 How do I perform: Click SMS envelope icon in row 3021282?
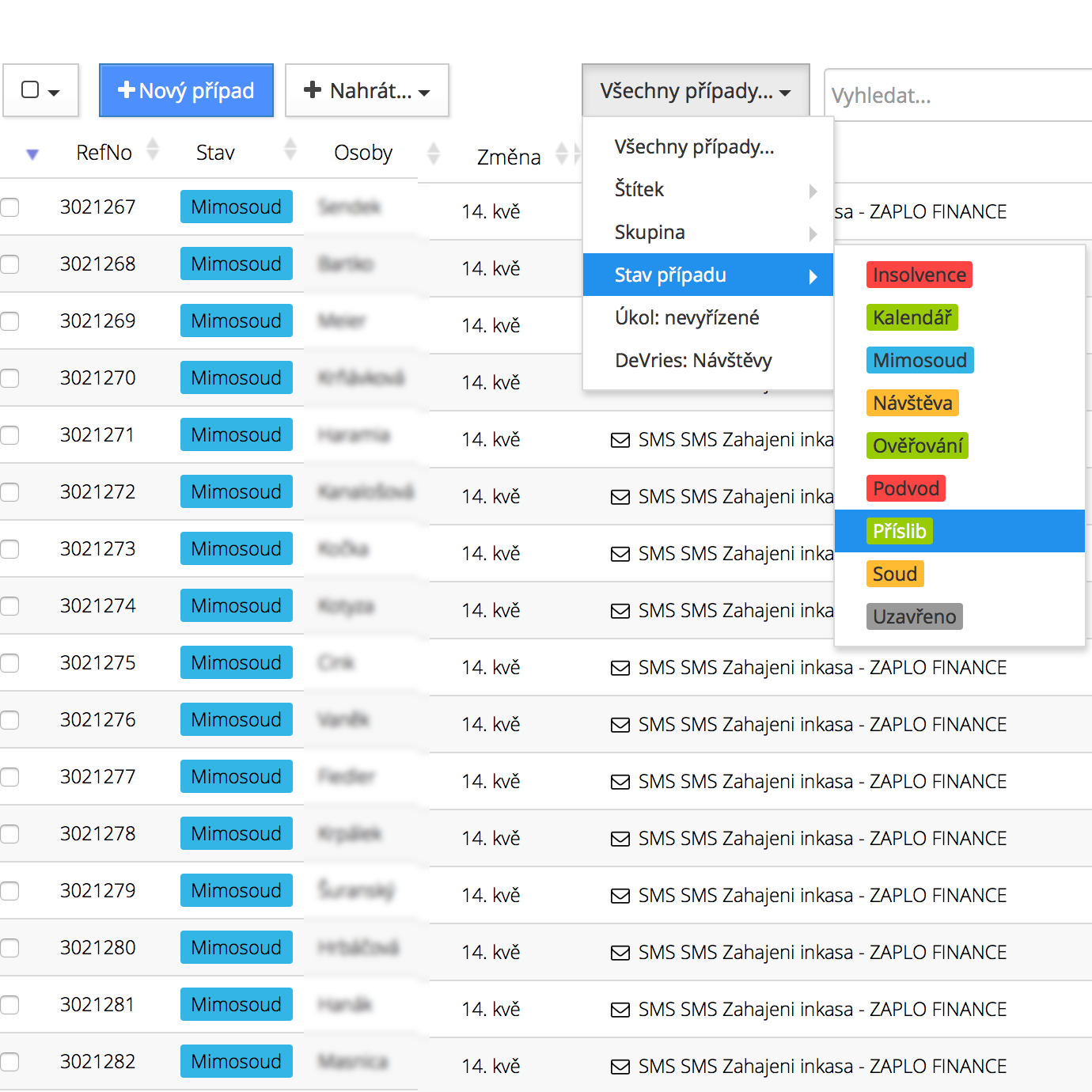coord(620,1067)
